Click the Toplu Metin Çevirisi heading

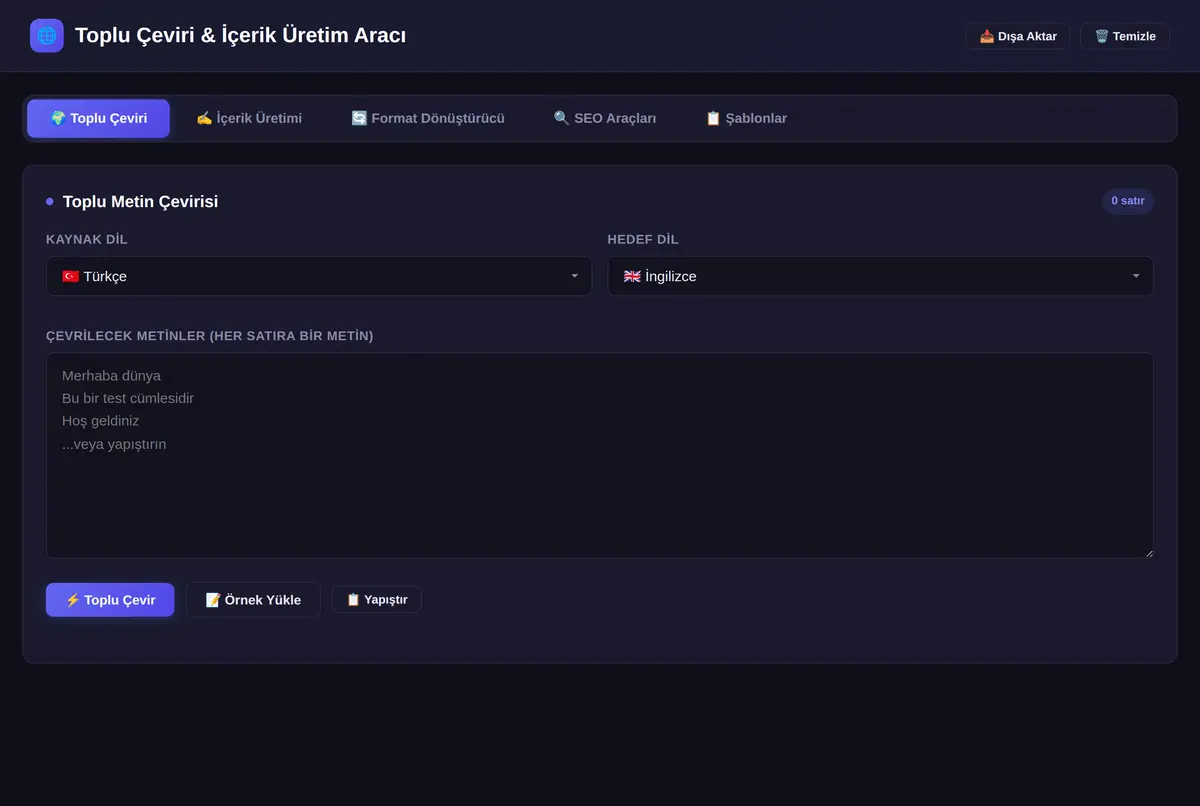click(140, 202)
